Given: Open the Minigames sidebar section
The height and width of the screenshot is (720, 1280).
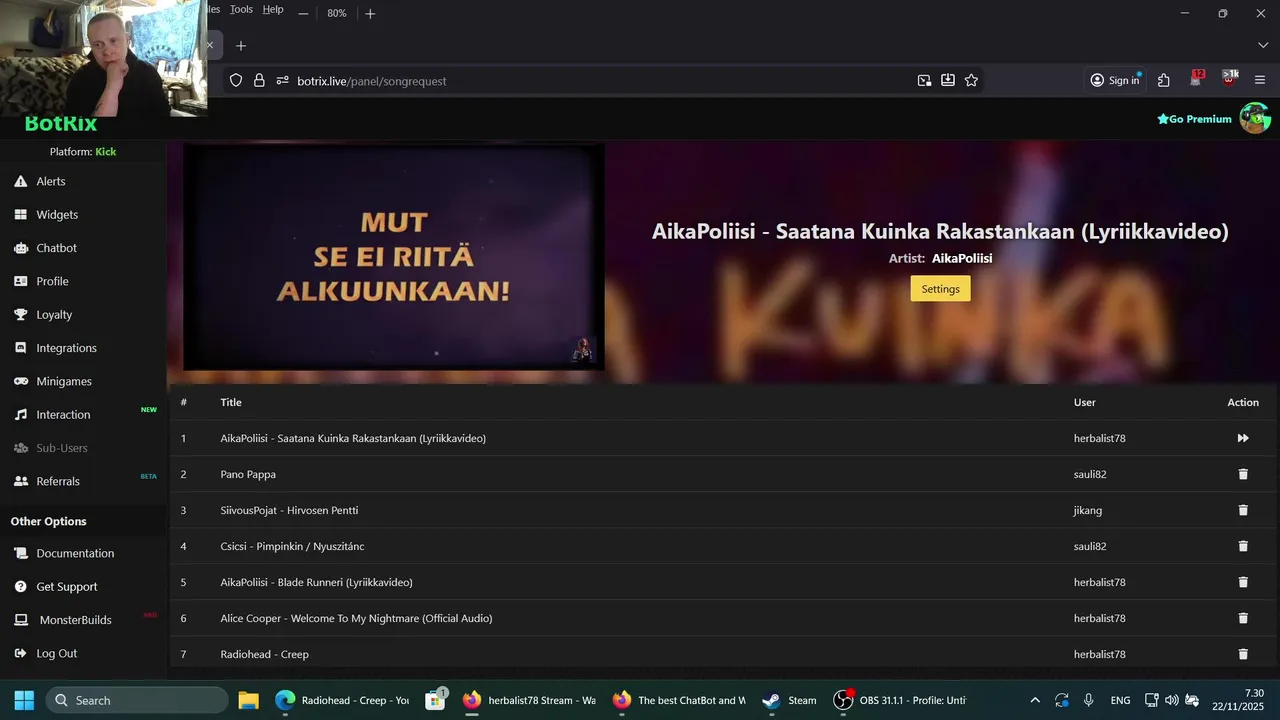Looking at the screenshot, I should coord(63,381).
